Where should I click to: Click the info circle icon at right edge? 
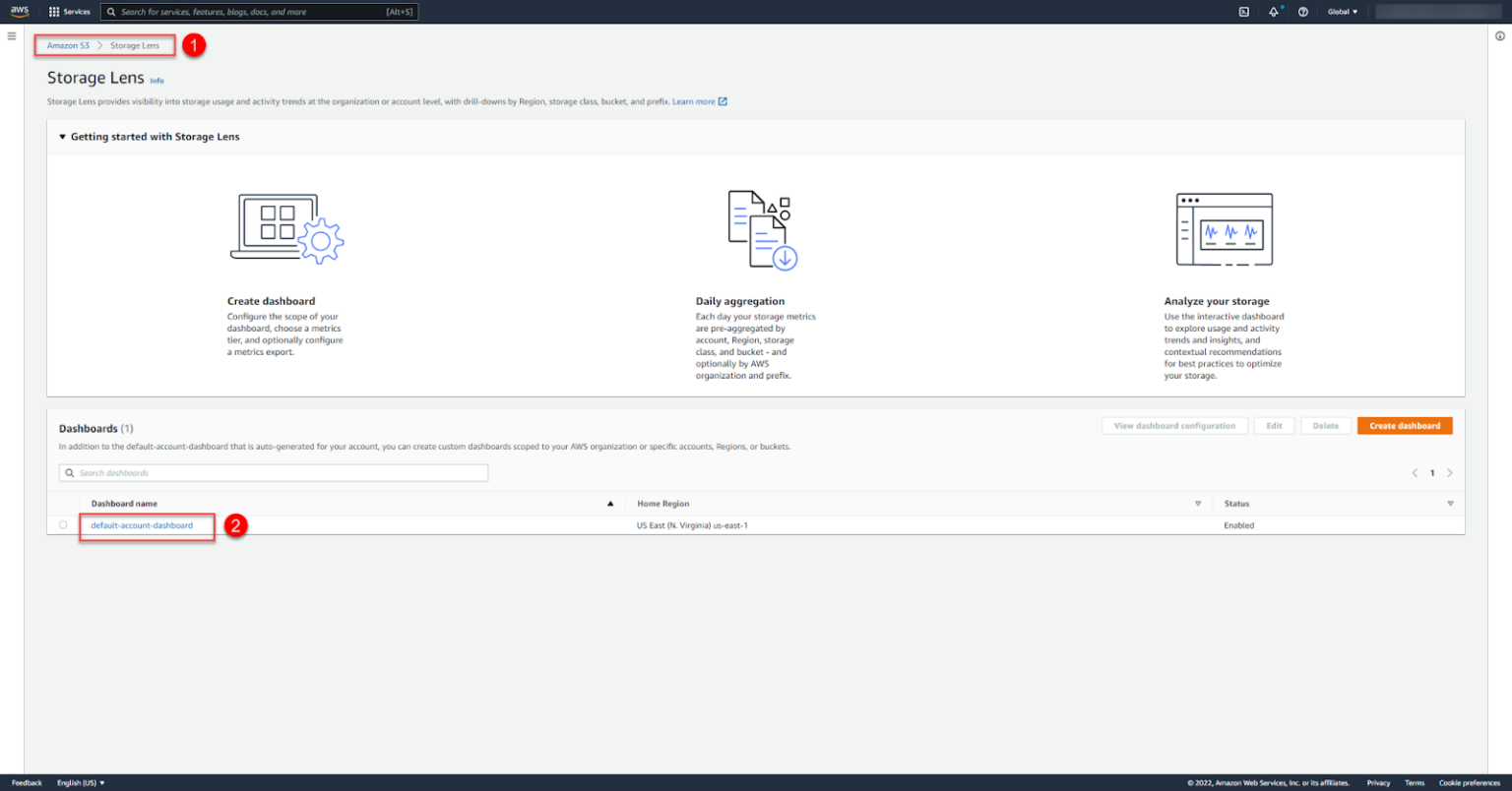click(1500, 36)
